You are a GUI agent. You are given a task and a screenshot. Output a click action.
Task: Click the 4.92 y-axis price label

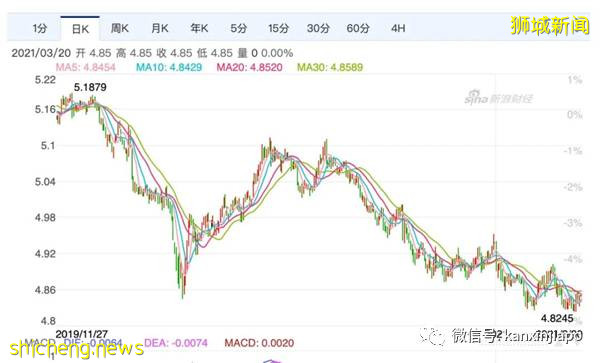point(45,254)
